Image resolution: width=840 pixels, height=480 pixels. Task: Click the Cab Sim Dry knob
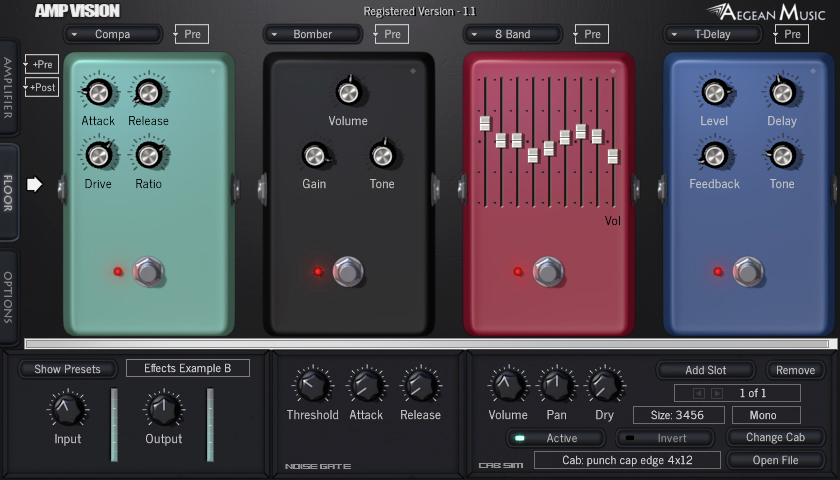(604, 385)
